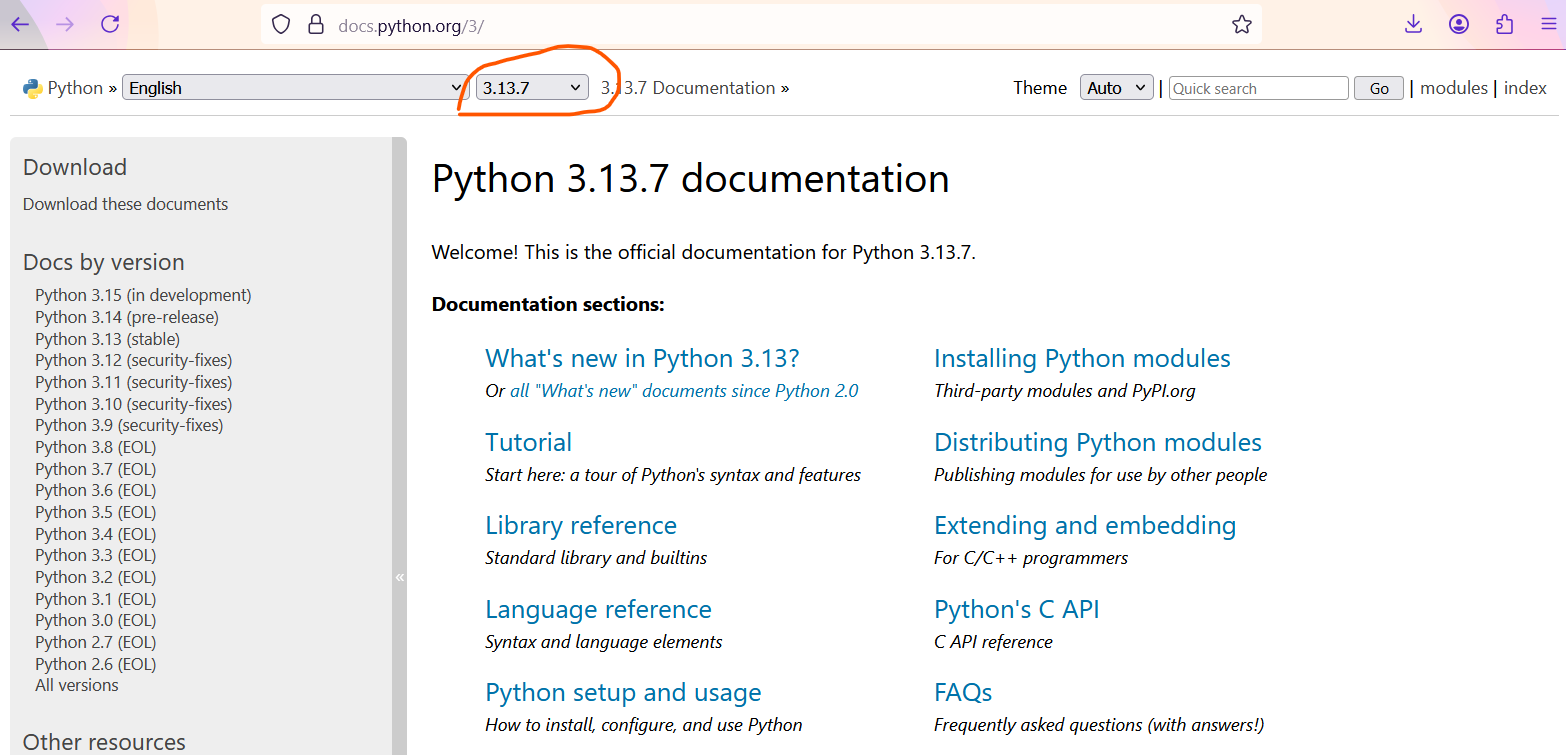Open the Tutorial section
The height and width of the screenshot is (755, 1566).
pos(528,442)
